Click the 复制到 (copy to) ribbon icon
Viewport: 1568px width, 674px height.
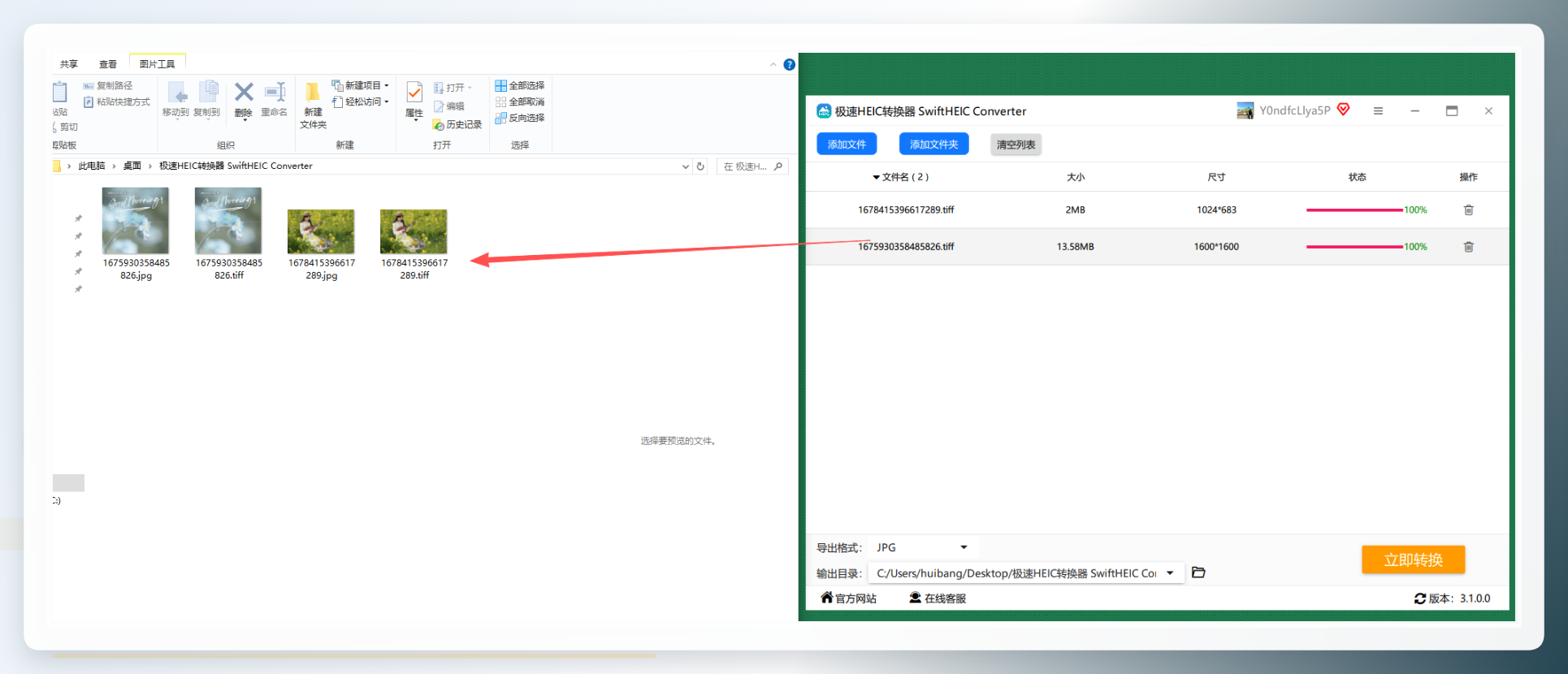(207, 99)
